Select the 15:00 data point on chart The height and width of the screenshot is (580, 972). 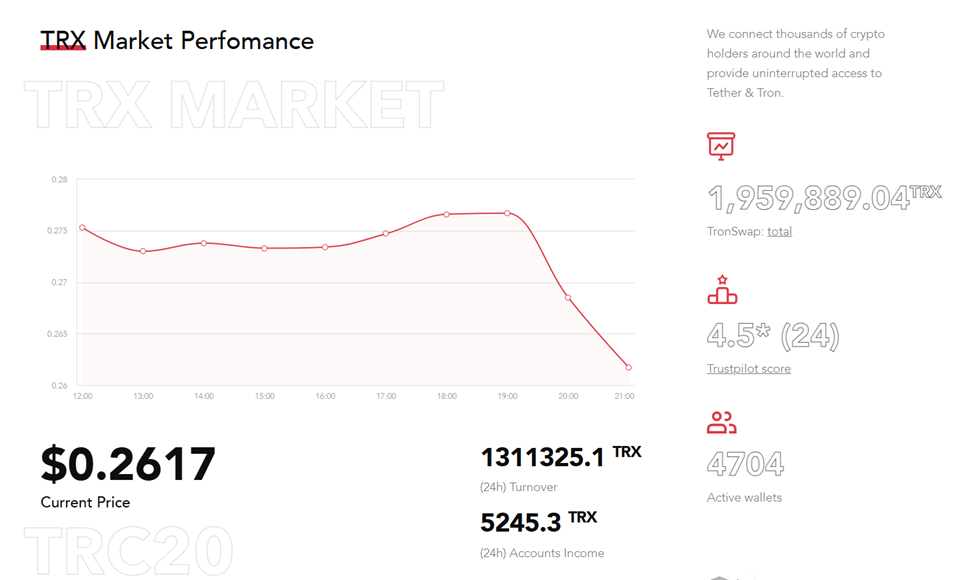[265, 248]
